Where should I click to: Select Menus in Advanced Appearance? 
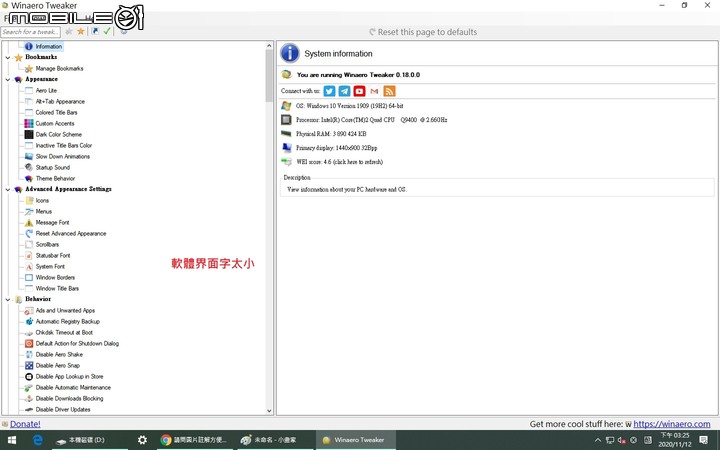(44, 212)
